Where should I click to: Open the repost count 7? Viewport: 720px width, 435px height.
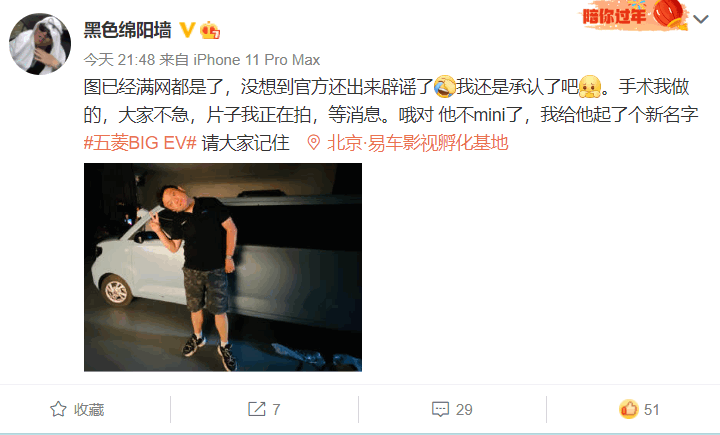(x=276, y=409)
